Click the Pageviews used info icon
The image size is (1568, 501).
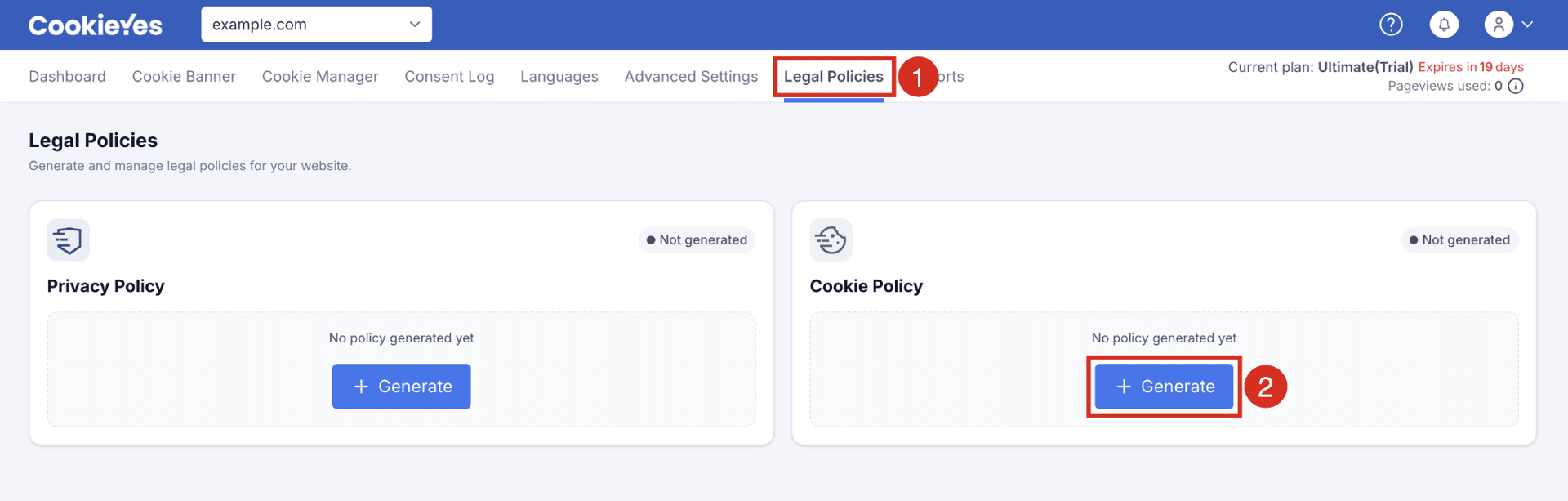[x=1516, y=86]
